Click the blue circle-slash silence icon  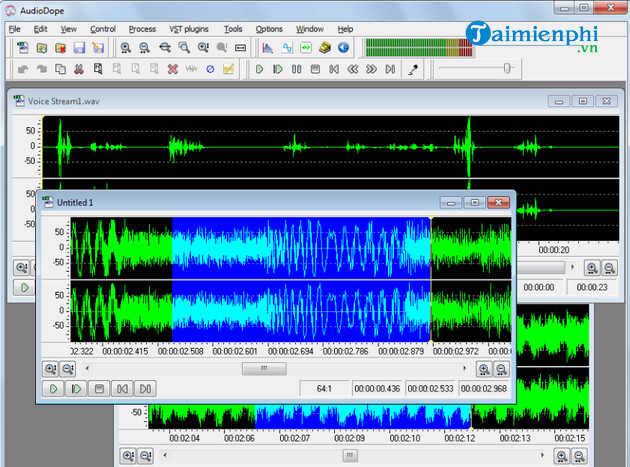[x=210, y=69]
